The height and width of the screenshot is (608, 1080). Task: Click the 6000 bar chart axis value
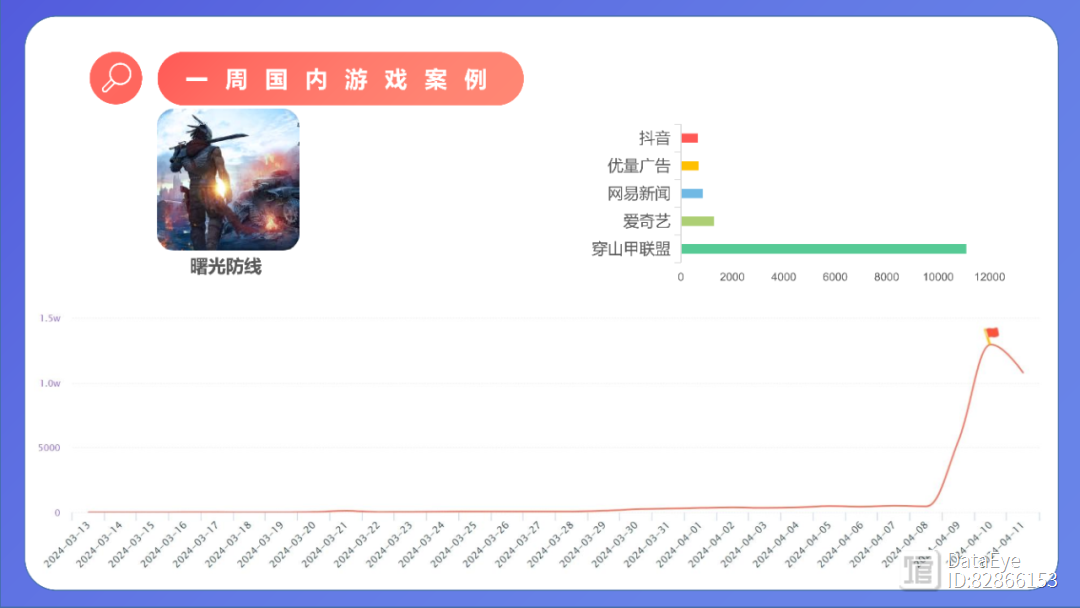click(x=835, y=277)
